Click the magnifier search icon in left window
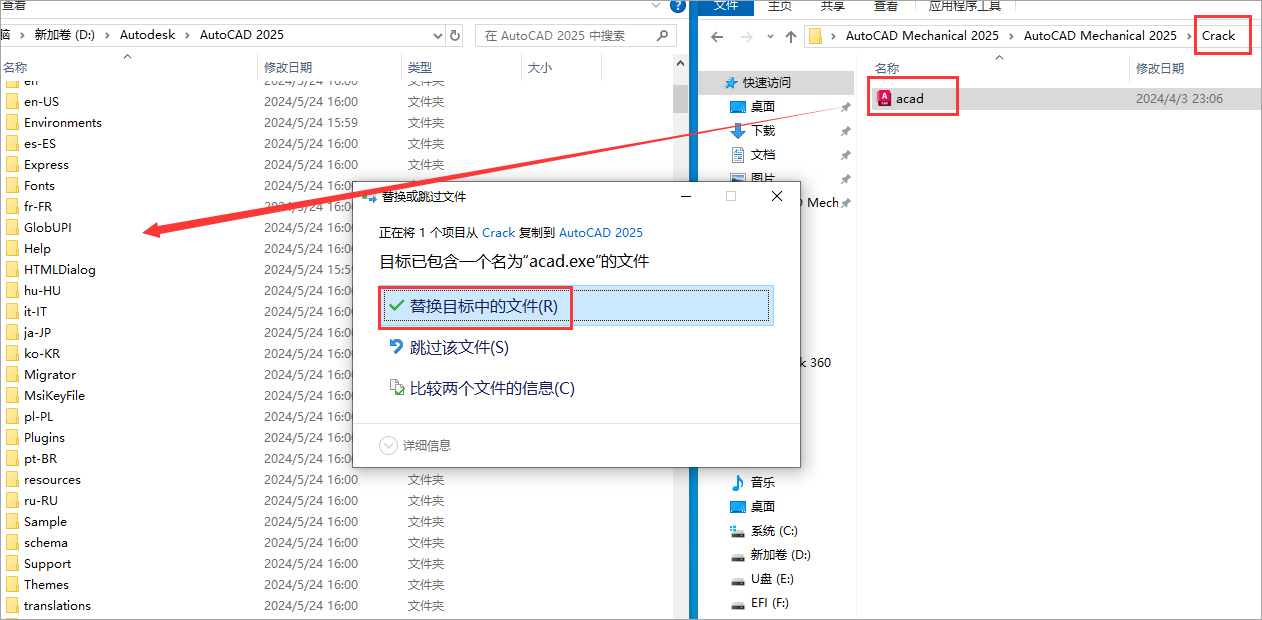 (663, 35)
